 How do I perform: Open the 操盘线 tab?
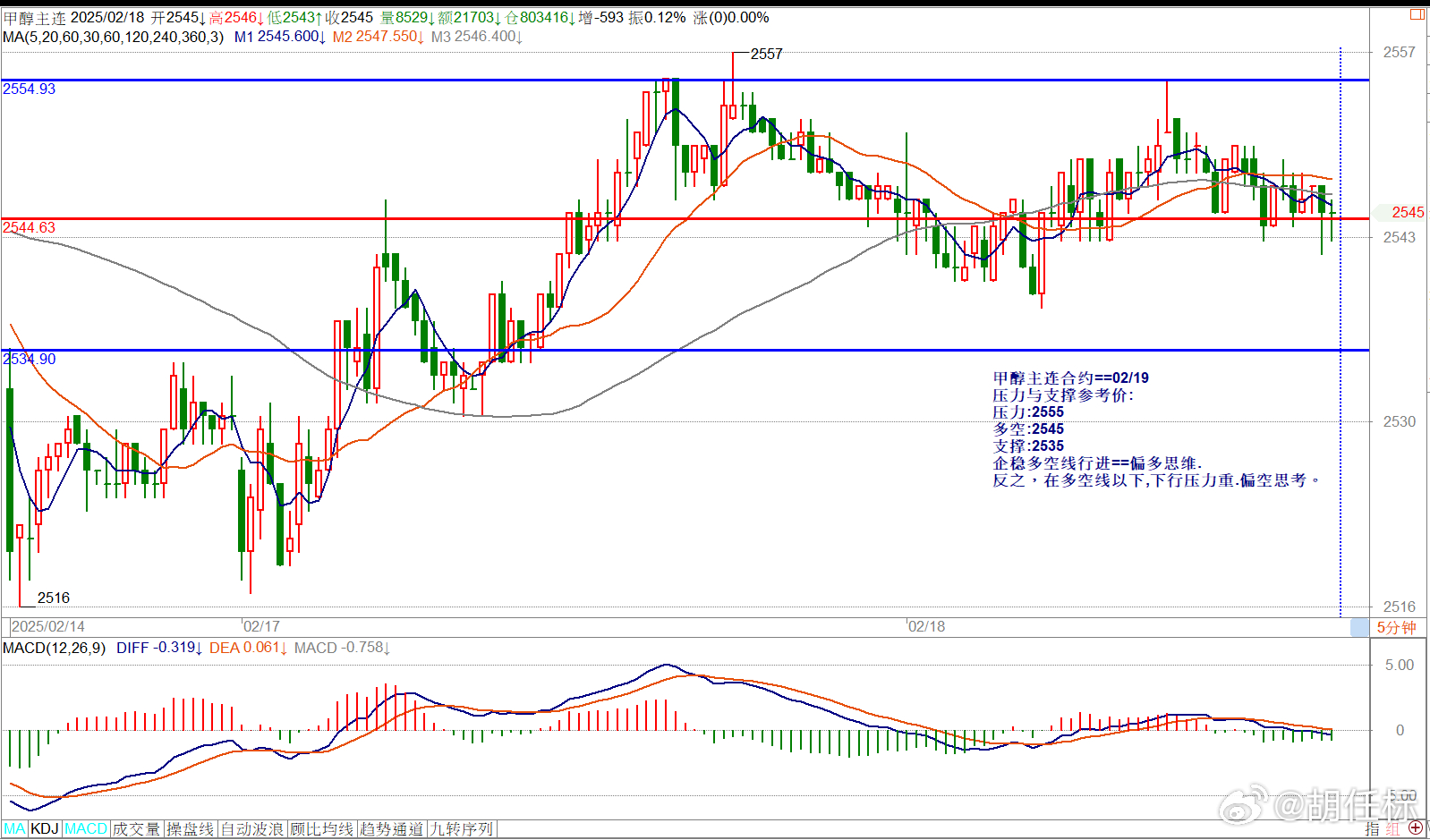click(x=191, y=829)
